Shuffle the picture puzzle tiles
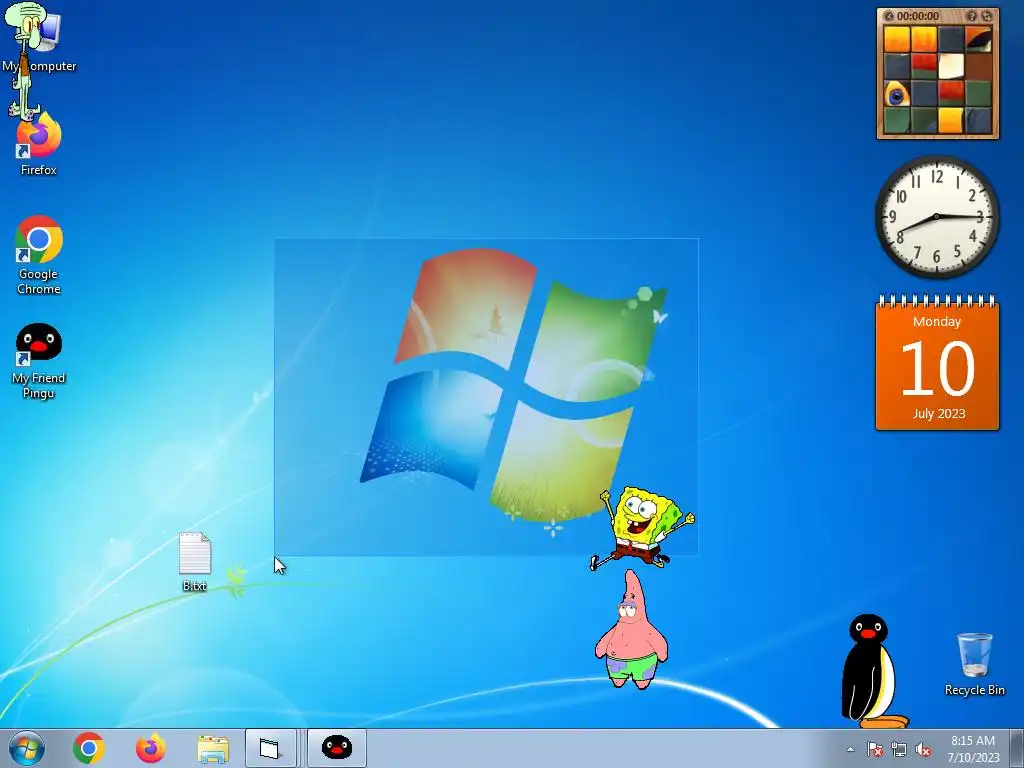1024x768 pixels. (x=987, y=16)
